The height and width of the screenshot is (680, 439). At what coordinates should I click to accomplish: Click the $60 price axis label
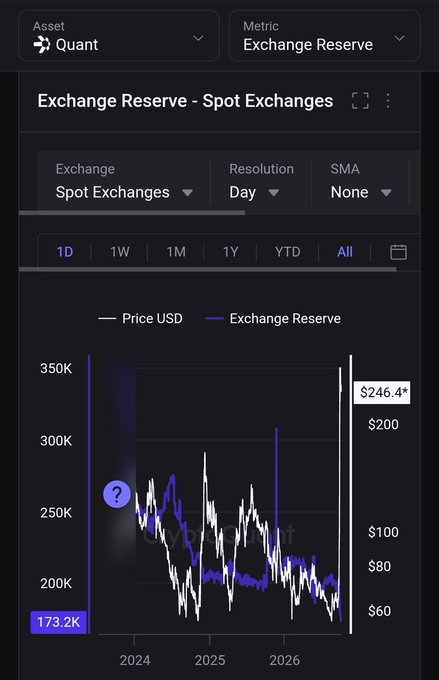click(x=379, y=611)
